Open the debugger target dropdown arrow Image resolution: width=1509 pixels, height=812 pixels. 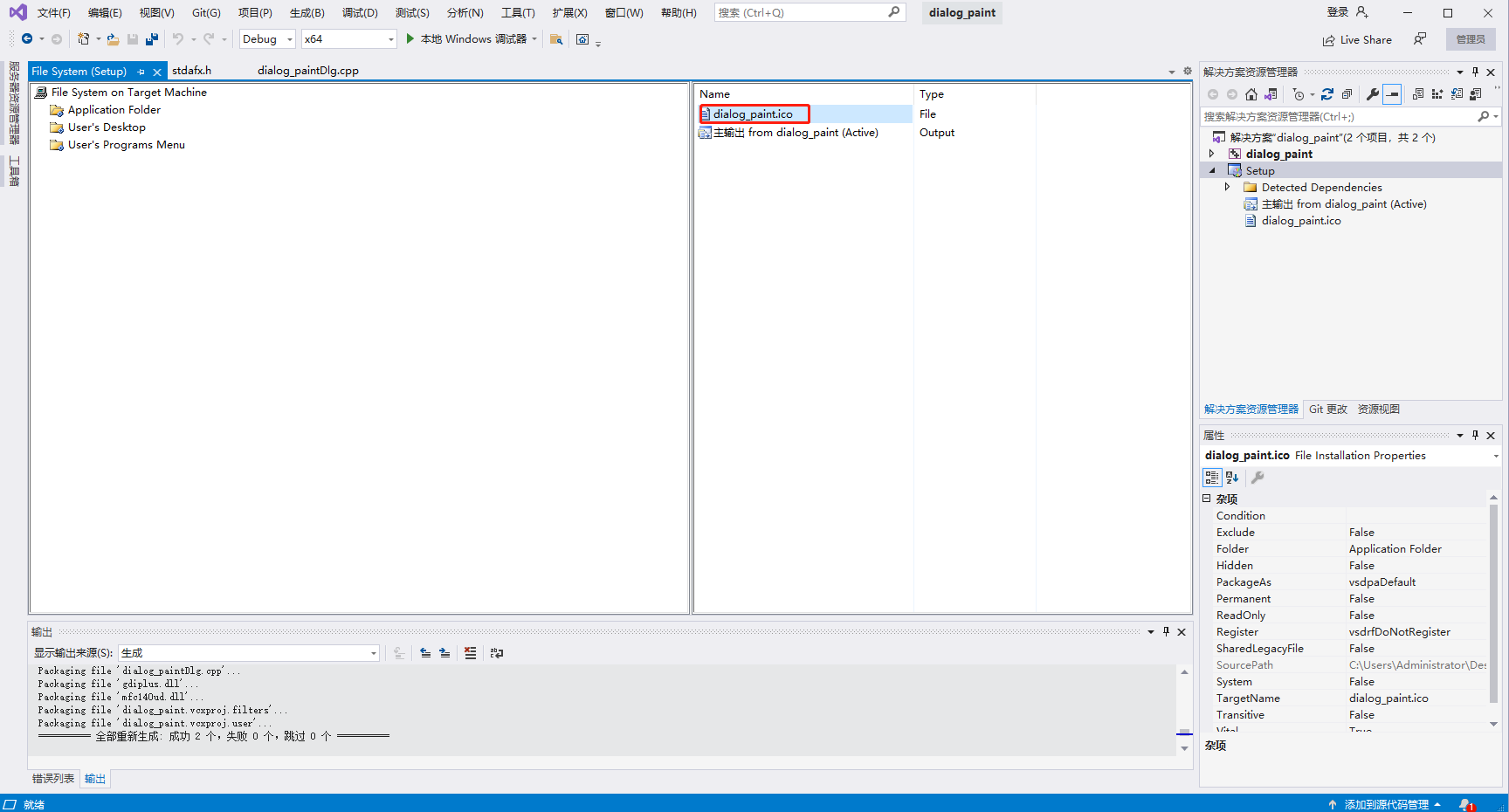tap(534, 39)
